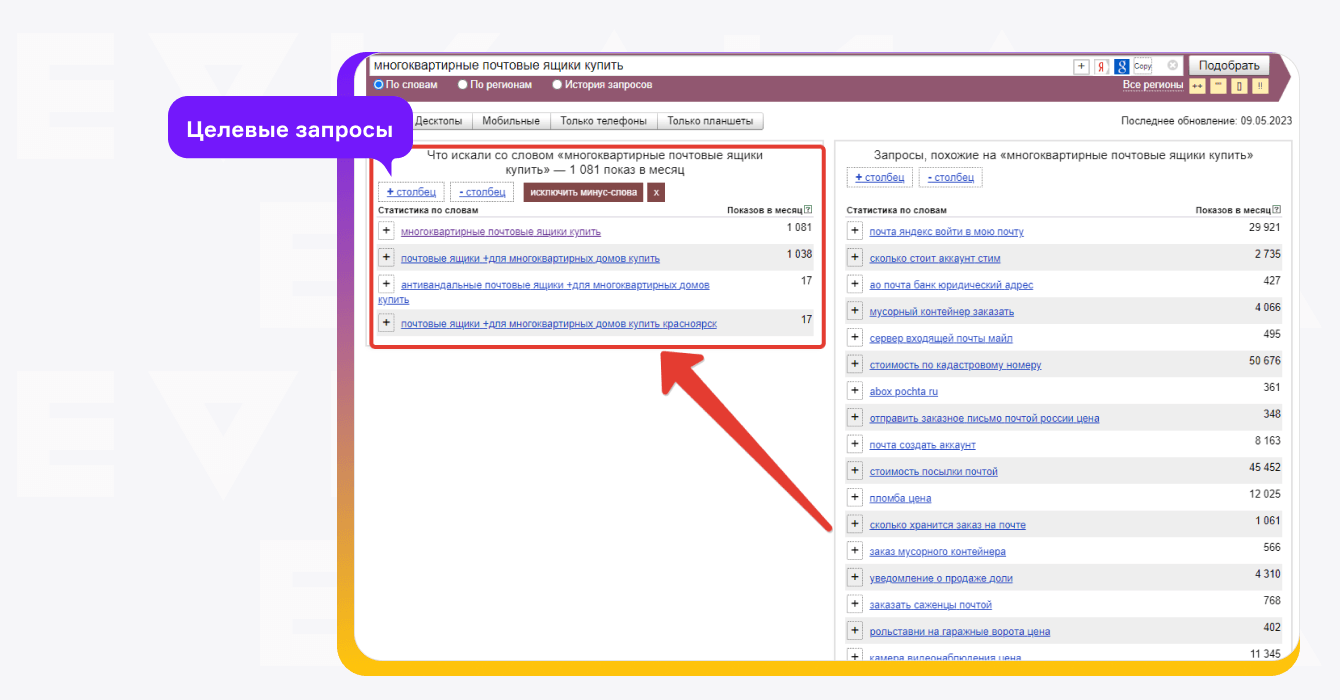Screen dimensions: 1340x700
Task: Click plus beside 'заказ мусорного контейнера'
Action: click(855, 551)
